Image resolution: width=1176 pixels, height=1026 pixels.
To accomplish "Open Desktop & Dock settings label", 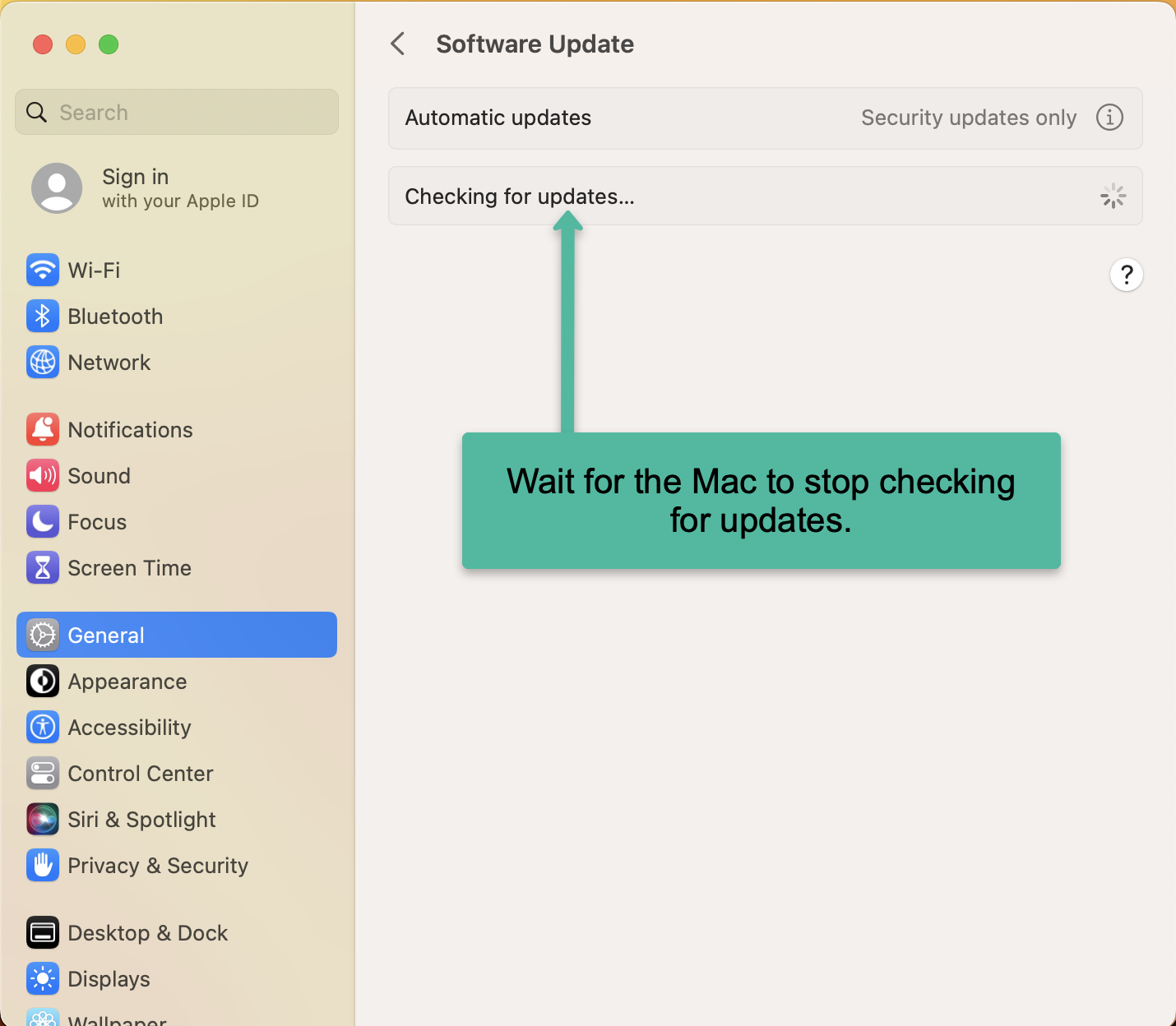I will pos(148,933).
